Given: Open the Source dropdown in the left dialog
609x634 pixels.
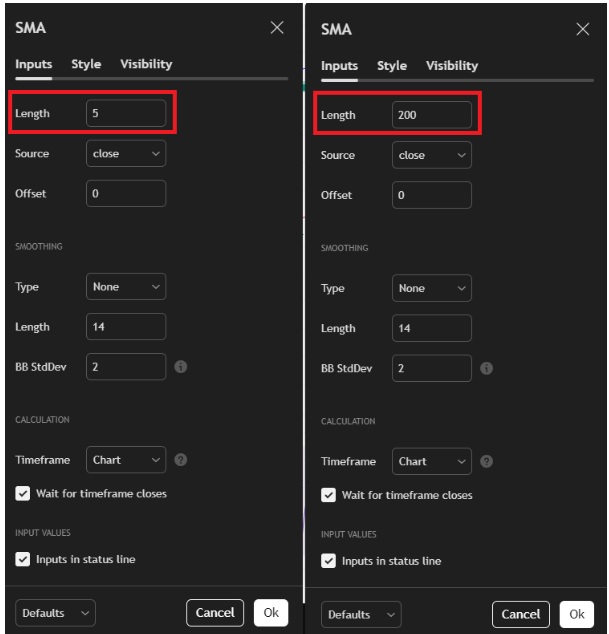Looking at the screenshot, I should tap(126, 154).
